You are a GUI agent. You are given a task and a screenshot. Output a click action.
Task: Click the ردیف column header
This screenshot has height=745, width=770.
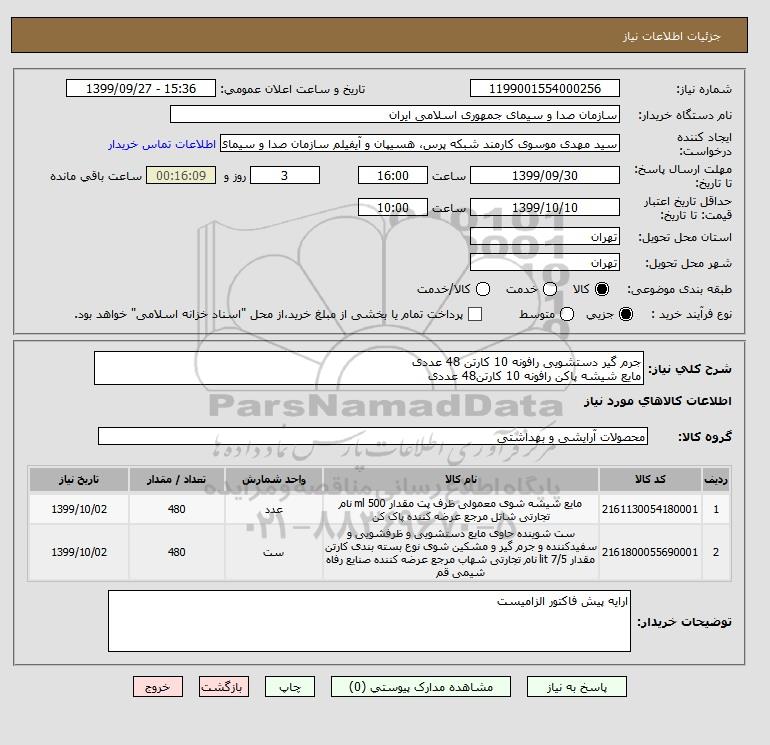(716, 479)
